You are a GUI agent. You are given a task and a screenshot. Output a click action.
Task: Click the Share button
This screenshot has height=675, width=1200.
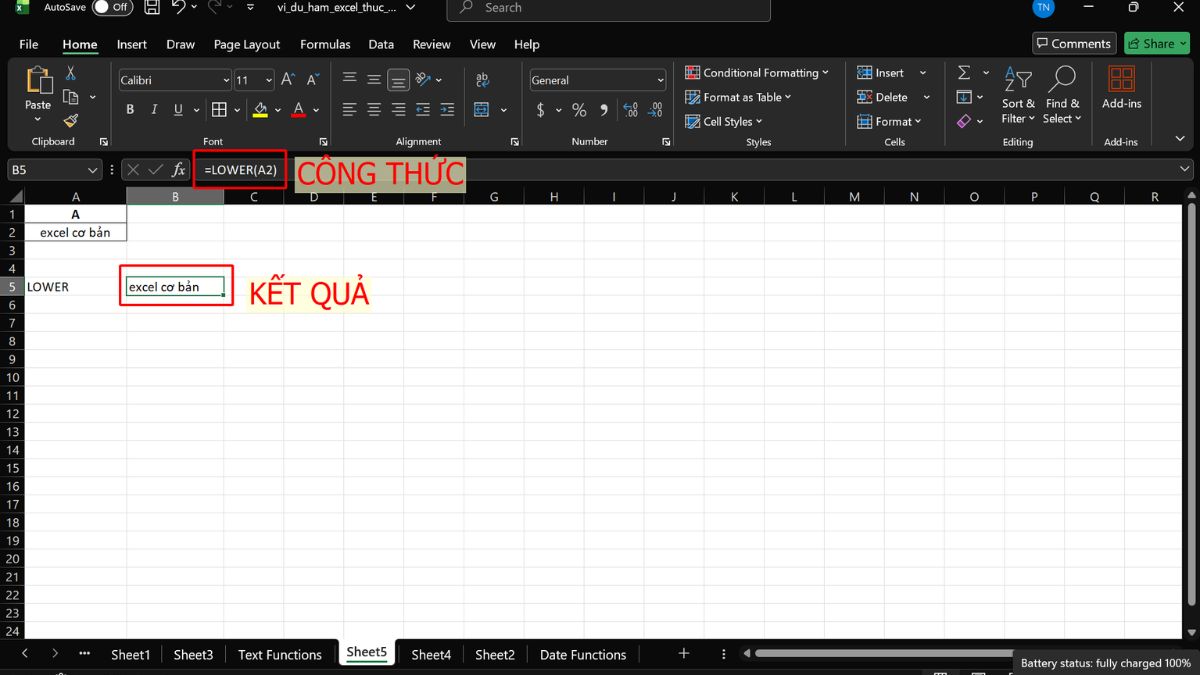coord(1156,43)
